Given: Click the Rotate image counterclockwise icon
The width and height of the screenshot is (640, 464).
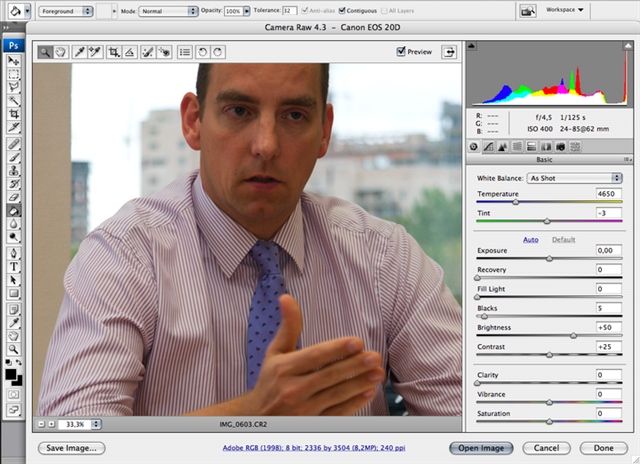Looking at the screenshot, I should 202,51.
